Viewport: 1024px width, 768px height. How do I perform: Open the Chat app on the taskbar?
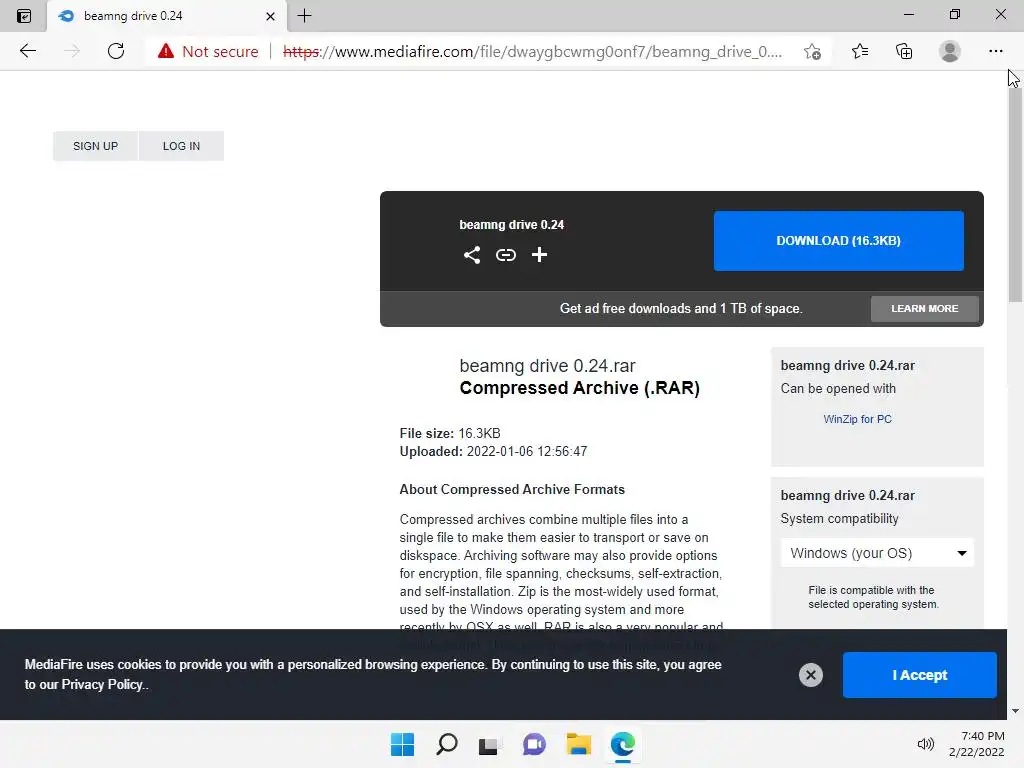pos(534,744)
